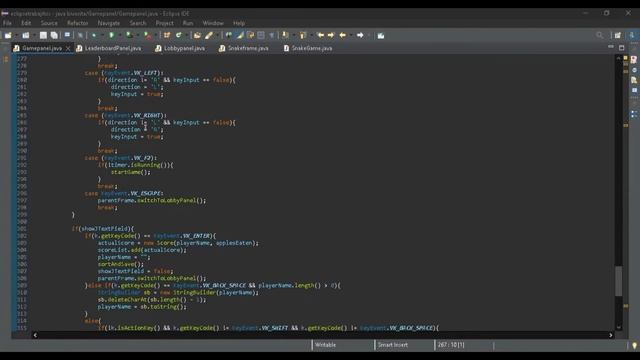Click the horizontal scrollbar right arrow
The image size is (640, 360).
coord(611,335)
